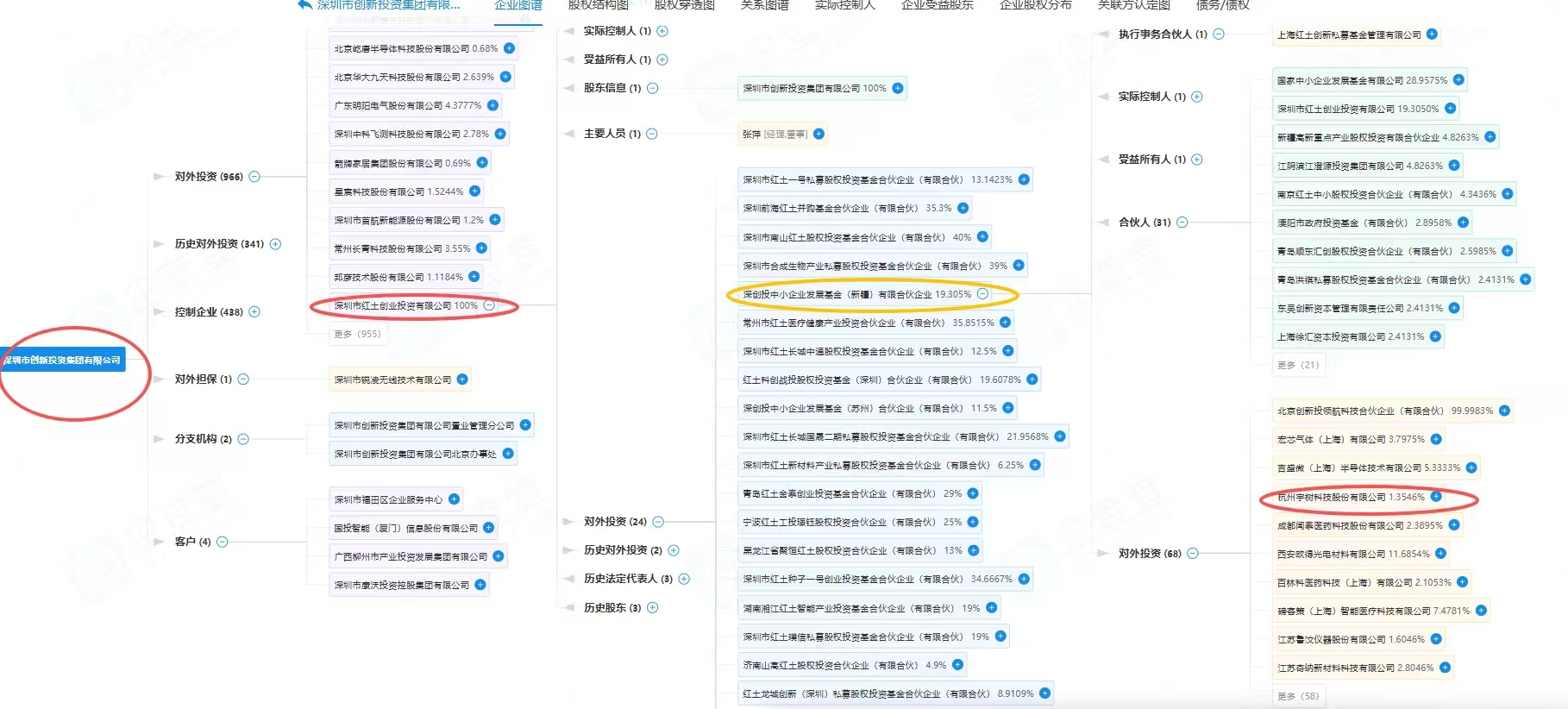Open plus icon beside 箭牌家居集团股份有限公司
This screenshot has height=709, width=1568.
point(483,162)
